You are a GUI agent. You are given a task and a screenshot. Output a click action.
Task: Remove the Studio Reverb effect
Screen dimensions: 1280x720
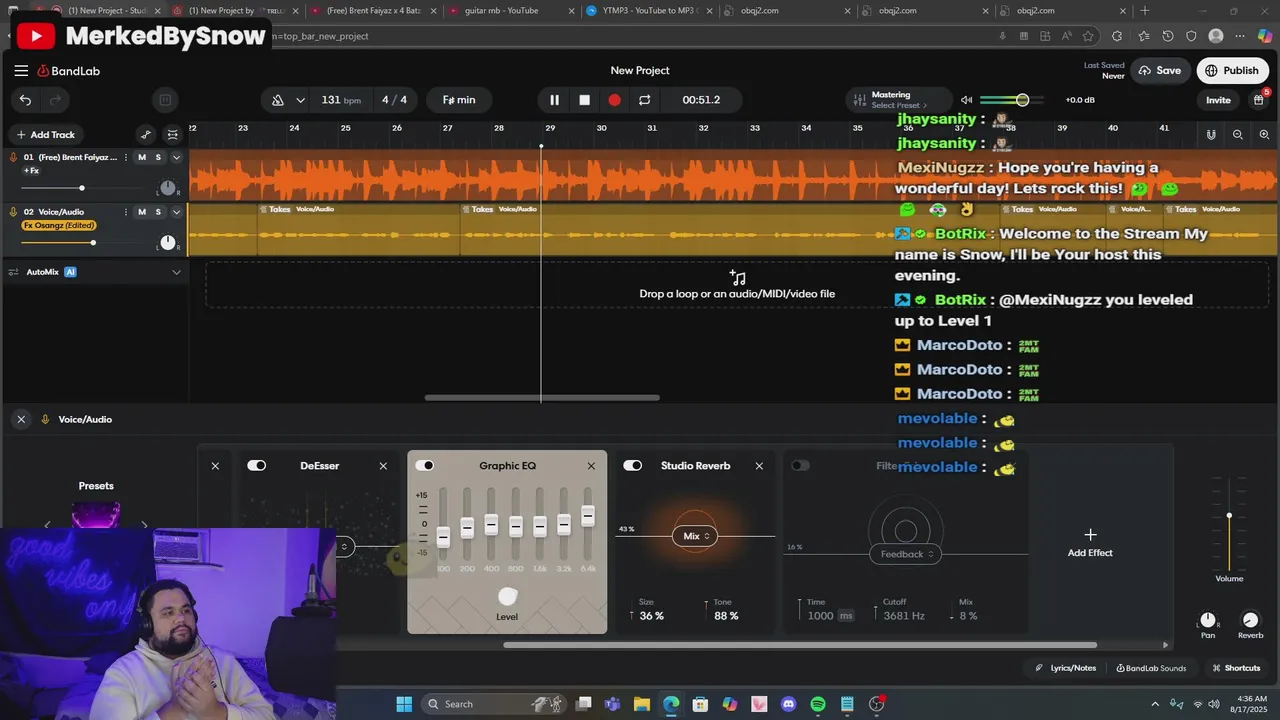coord(759,466)
